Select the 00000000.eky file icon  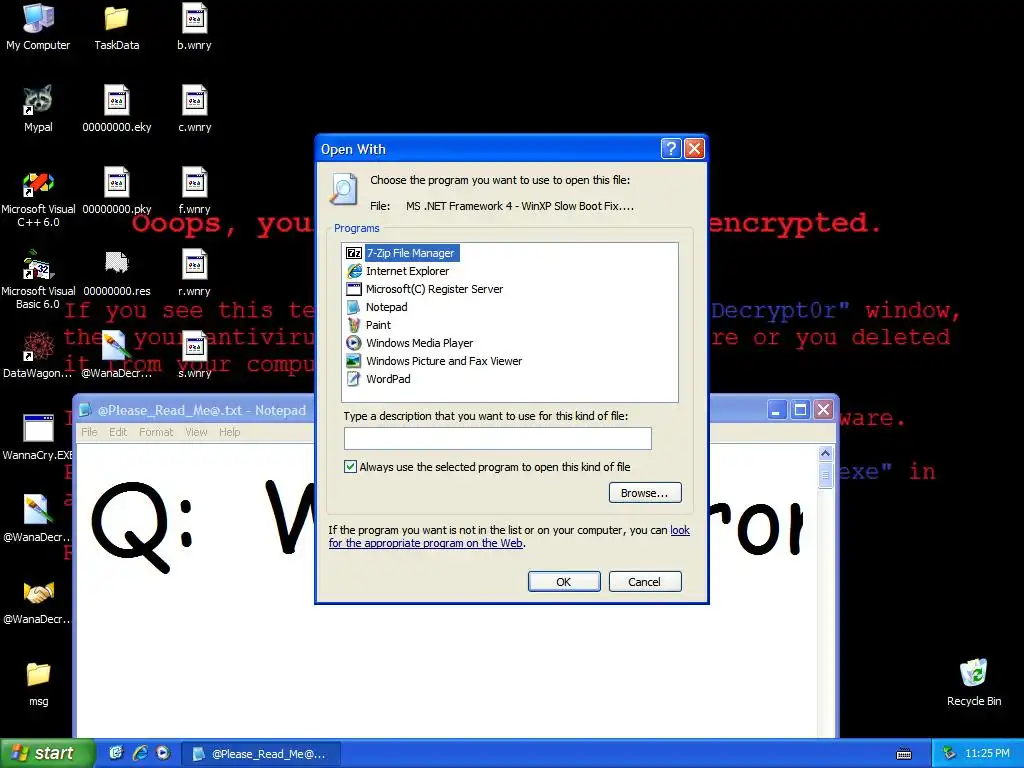pyautogui.click(x=116, y=109)
